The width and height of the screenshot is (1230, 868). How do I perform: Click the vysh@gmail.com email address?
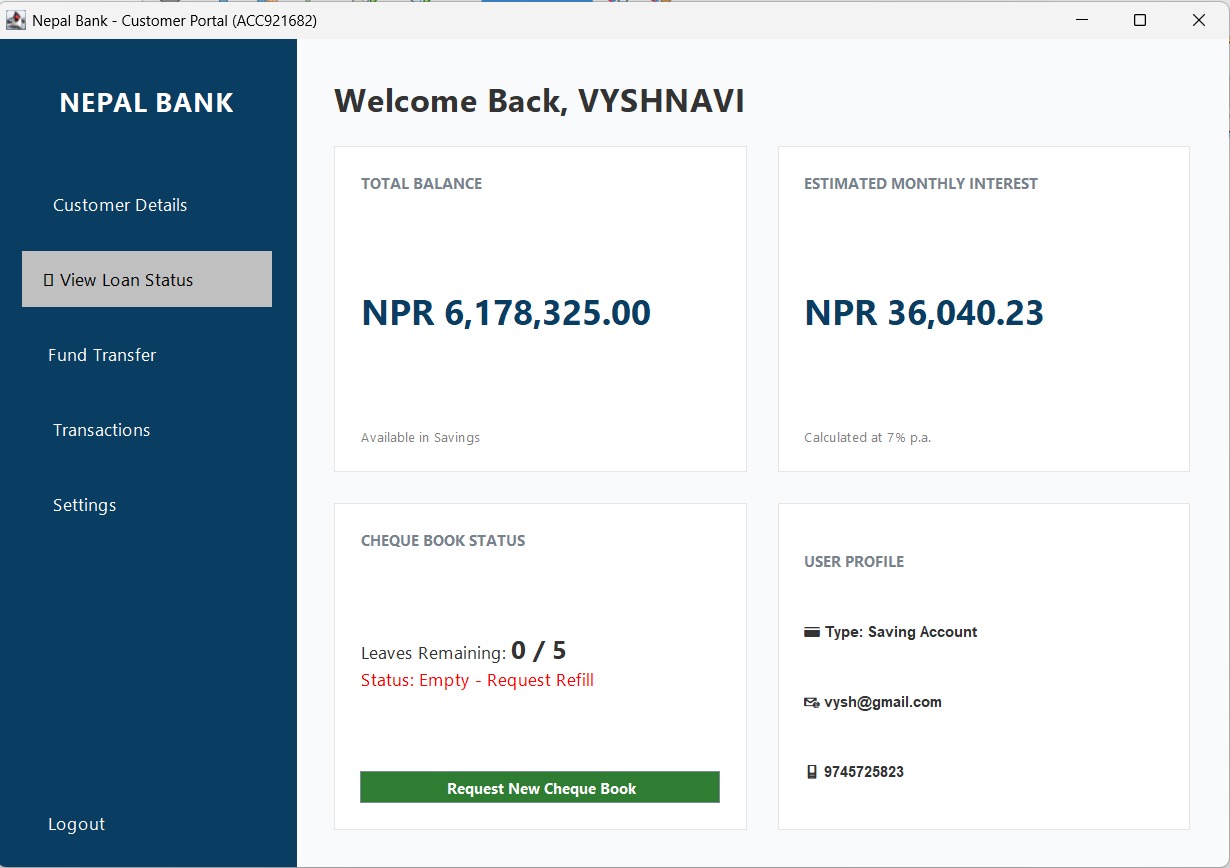click(883, 702)
